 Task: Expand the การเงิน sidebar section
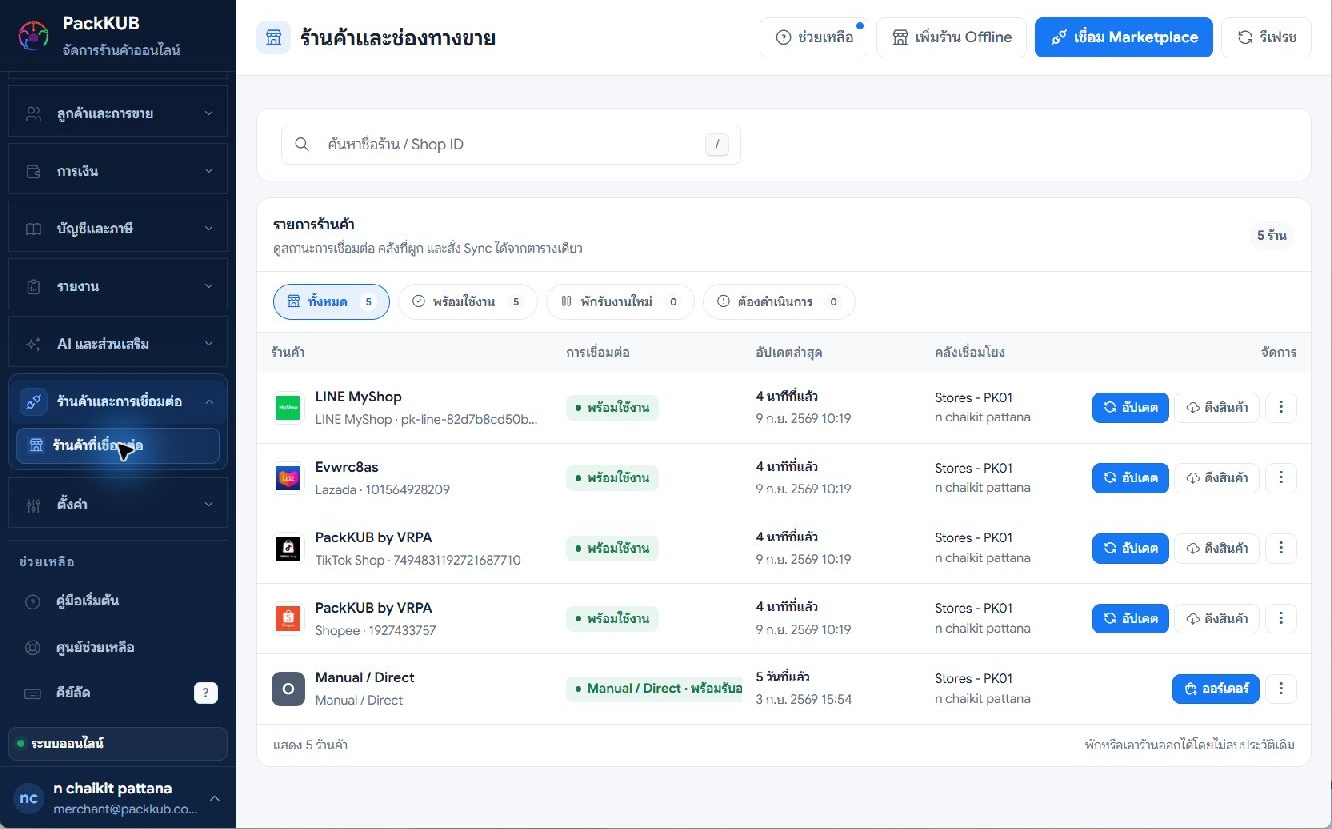(x=118, y=171)
